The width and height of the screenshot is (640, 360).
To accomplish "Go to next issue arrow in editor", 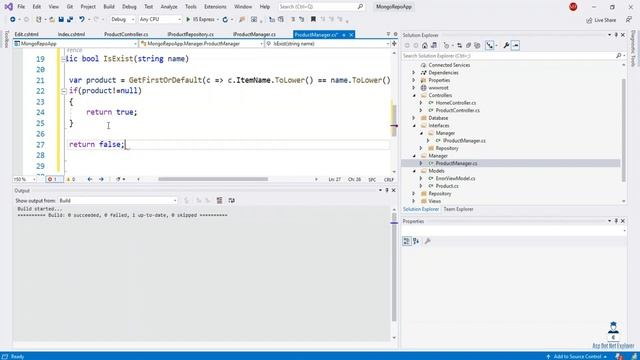I will (x=101, y=179).
